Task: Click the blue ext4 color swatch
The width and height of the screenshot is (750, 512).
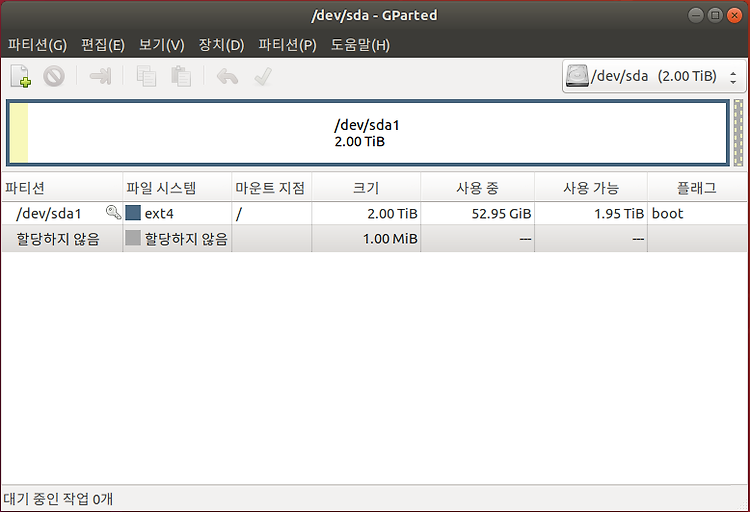Action: 132,213
